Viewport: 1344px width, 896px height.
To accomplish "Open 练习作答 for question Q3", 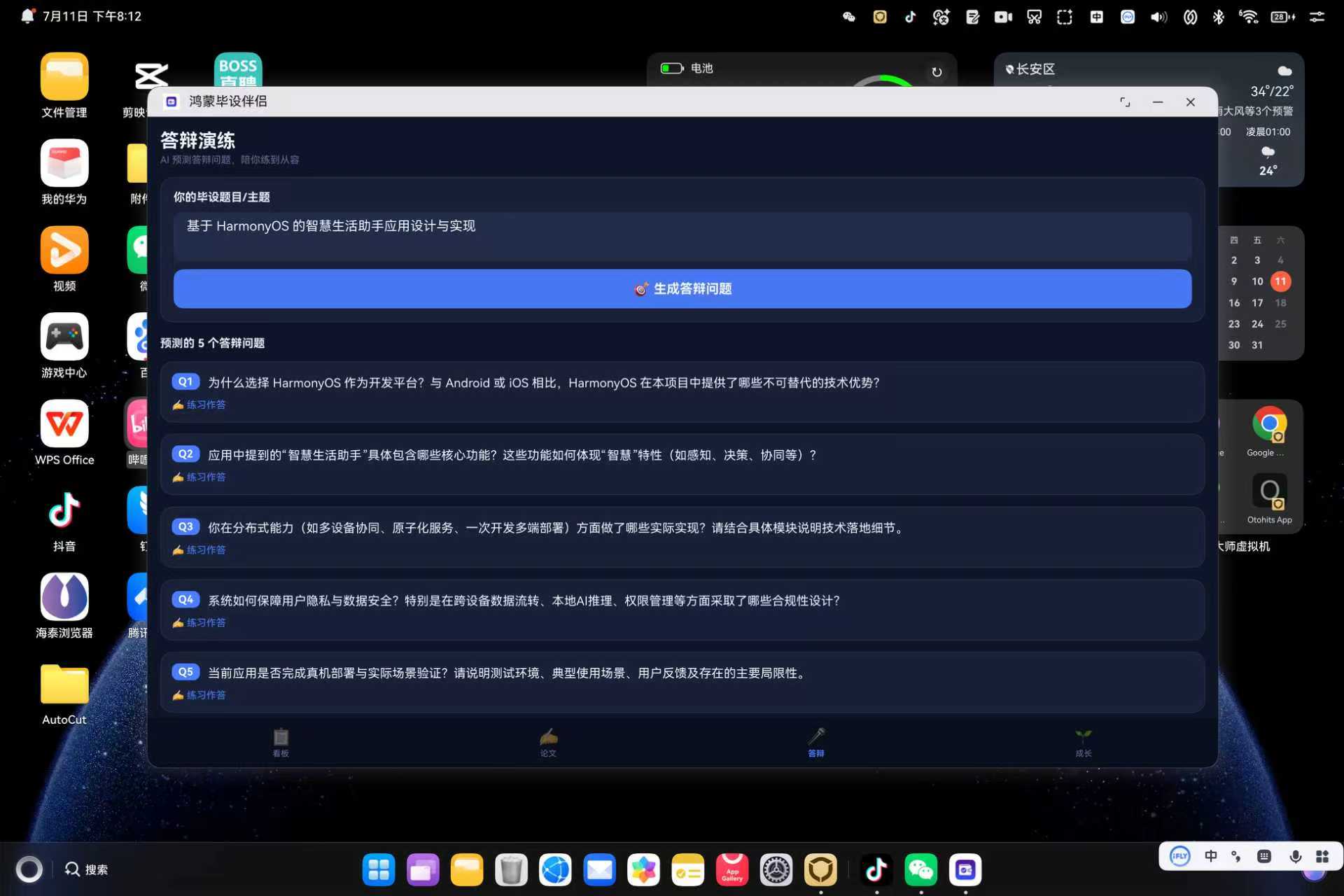I will pyautogui.click(x=199, y=550).
